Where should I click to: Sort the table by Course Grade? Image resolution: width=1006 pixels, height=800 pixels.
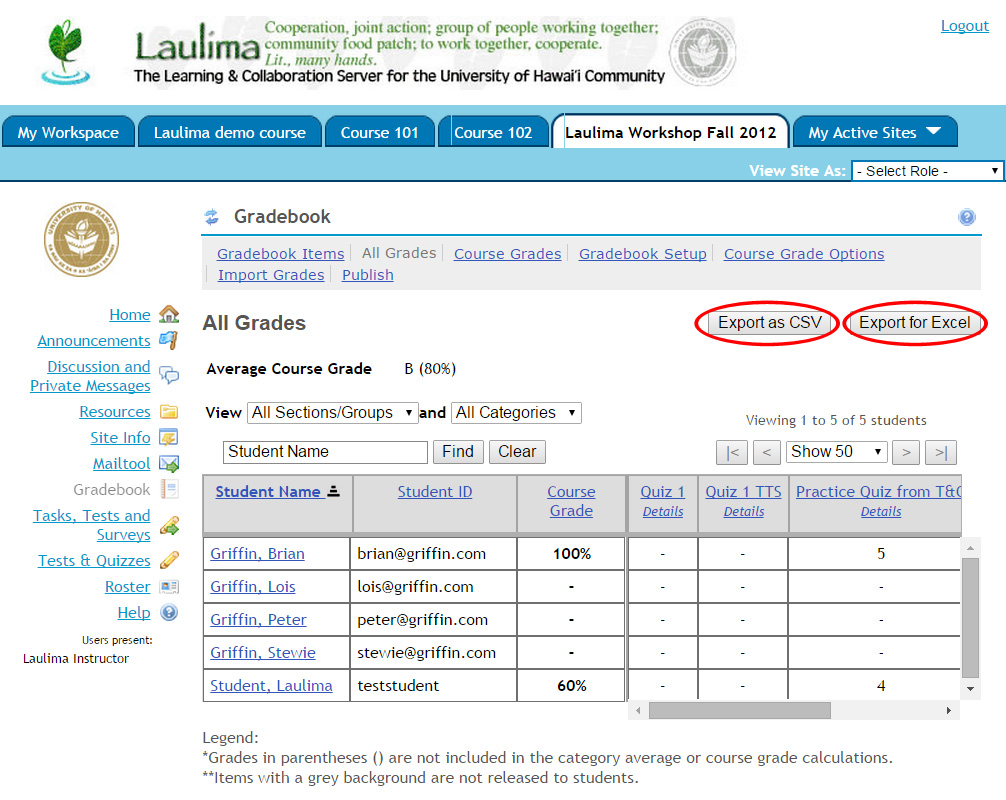(571, 501)
